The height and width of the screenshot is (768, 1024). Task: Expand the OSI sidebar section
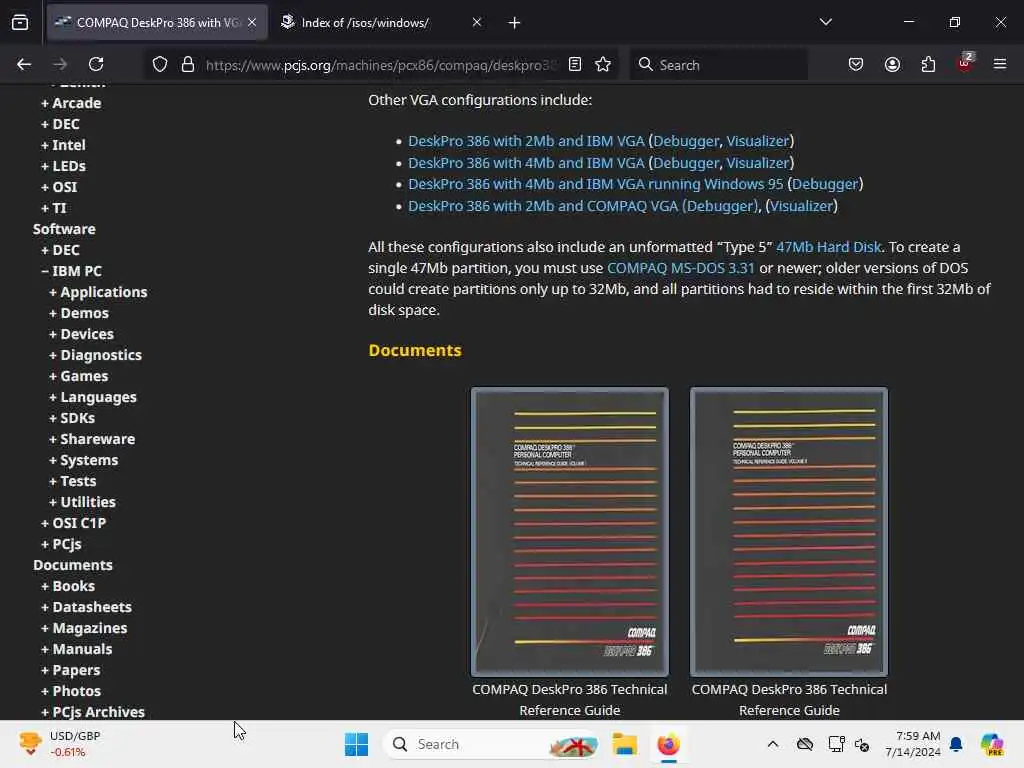tap(59, 187)
